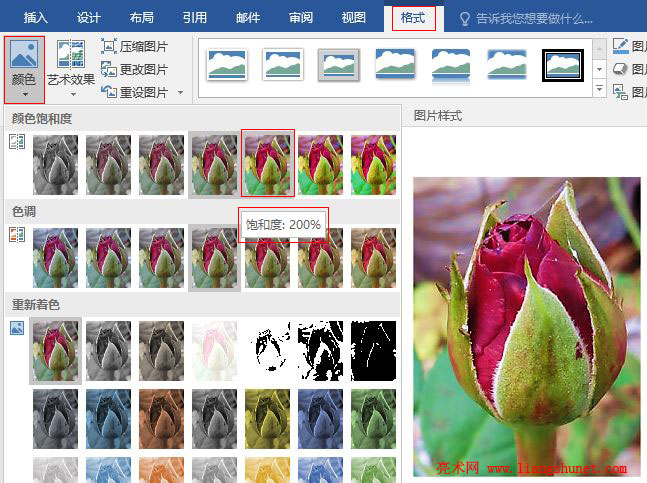Click the lightbulb Tell Me icon

coord(465,19)
